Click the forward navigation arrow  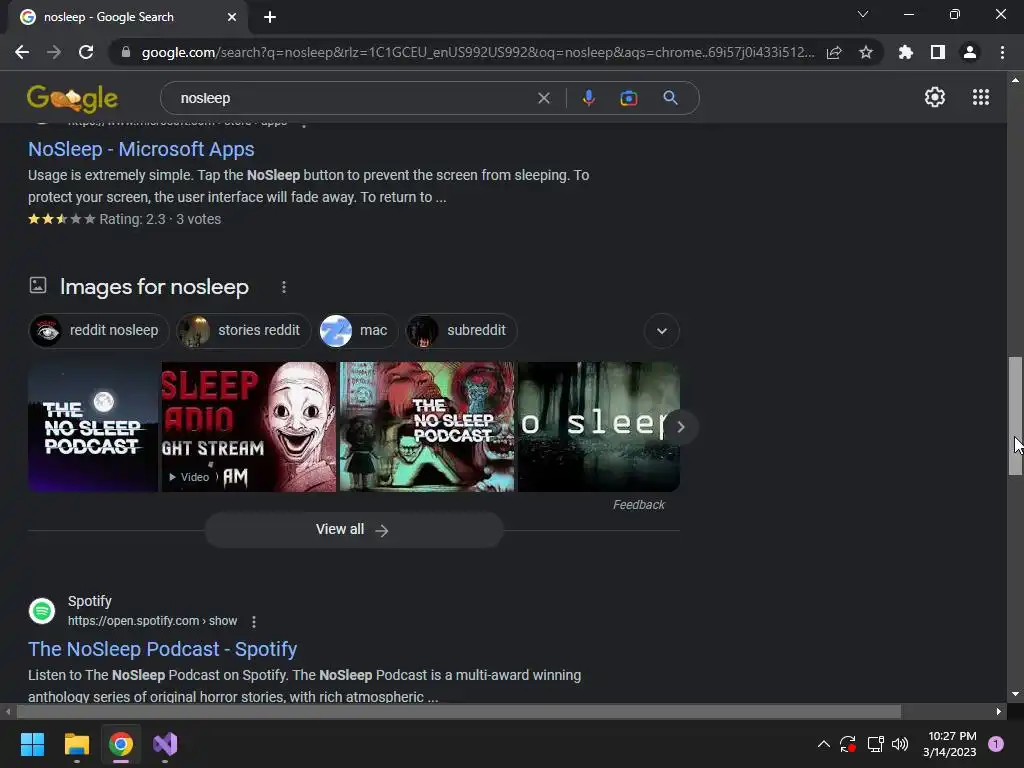coord(54,52)
